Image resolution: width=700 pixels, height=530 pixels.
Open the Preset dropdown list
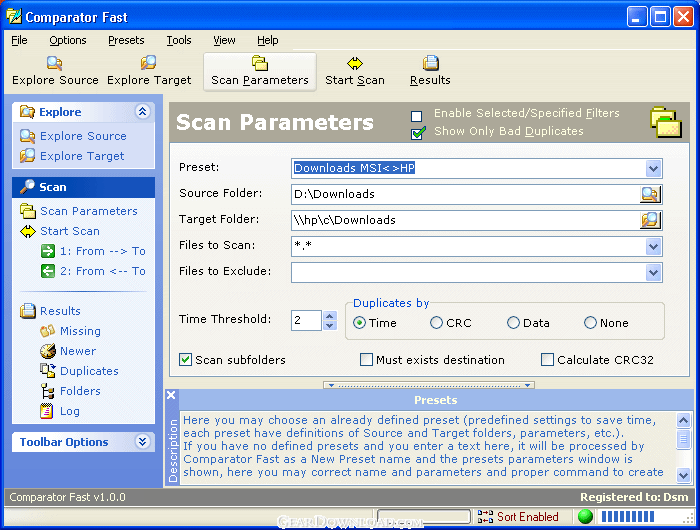(653, 169)
